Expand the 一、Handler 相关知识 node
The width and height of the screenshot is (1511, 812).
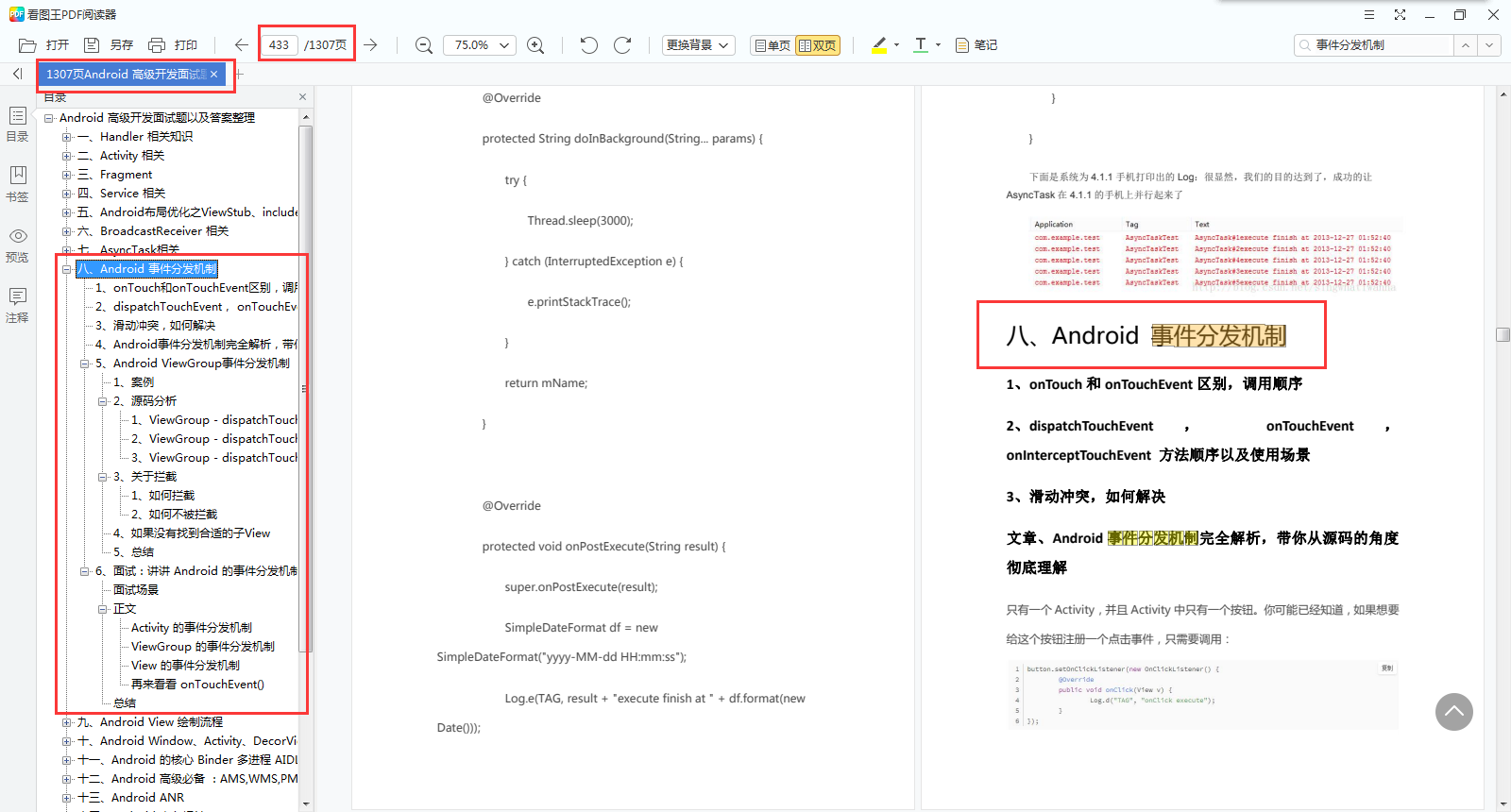click(x=67, y=137)
